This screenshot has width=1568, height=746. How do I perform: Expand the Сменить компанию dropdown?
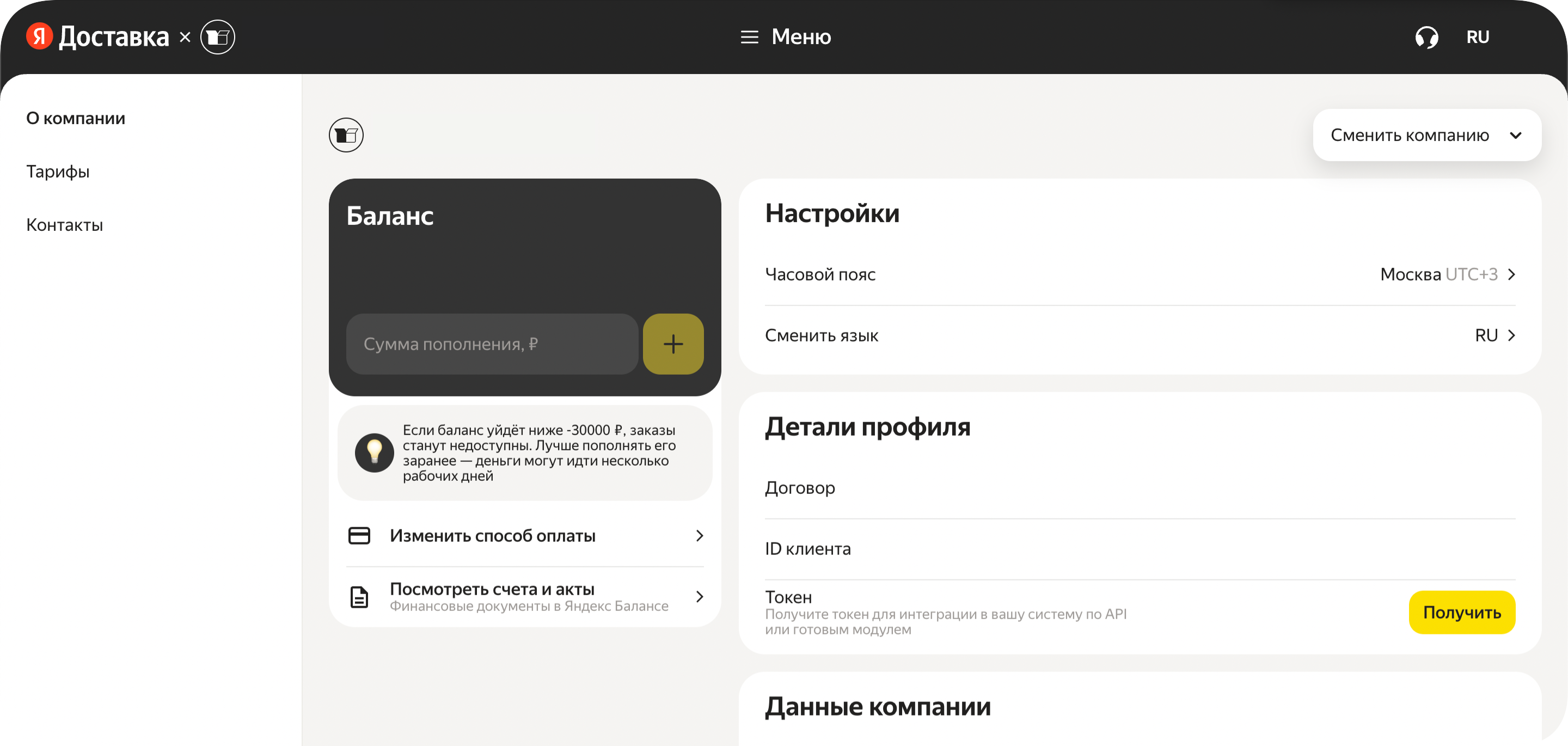coord(1427,135)
